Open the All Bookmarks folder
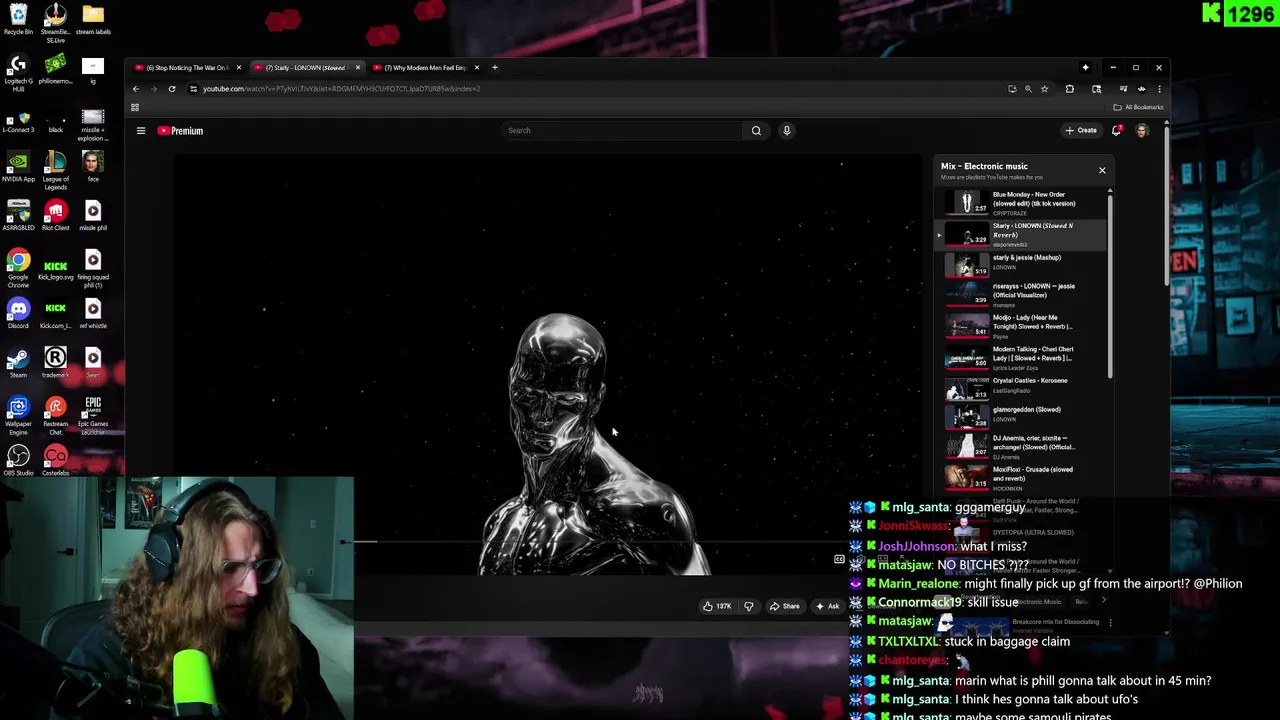Screen dimensions: 1280x720 (x=1139, y=107)
